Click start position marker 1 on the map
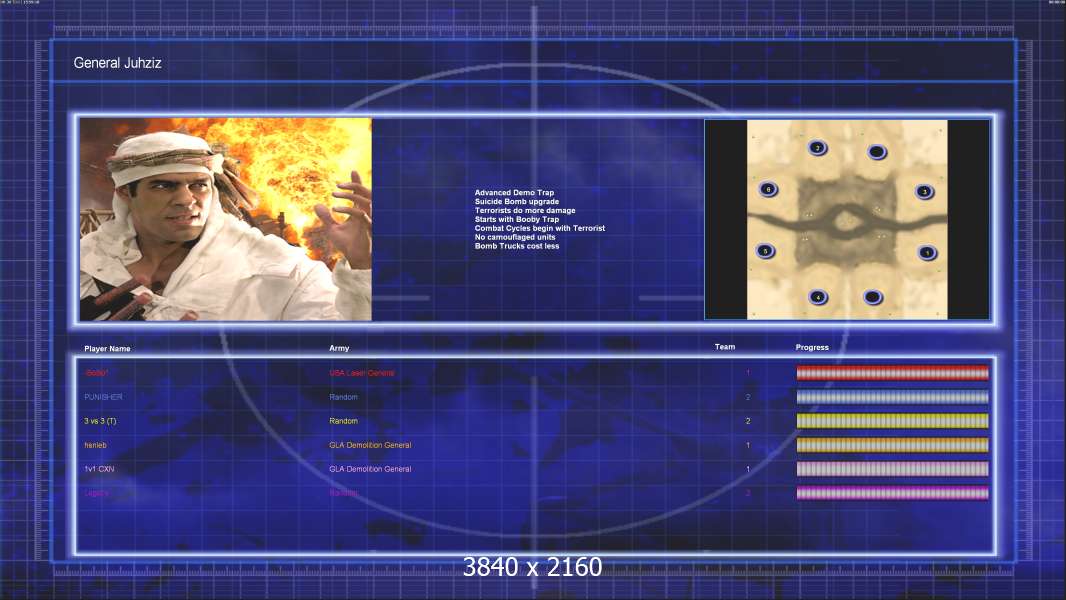 (x=927, y=253)
